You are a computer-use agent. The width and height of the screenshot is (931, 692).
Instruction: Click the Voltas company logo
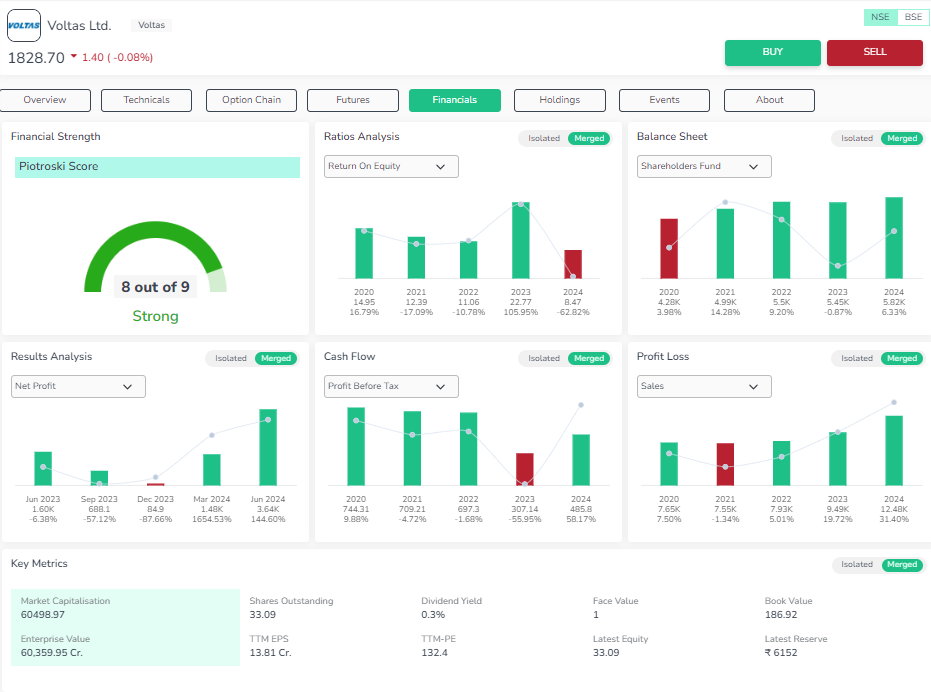24,26
